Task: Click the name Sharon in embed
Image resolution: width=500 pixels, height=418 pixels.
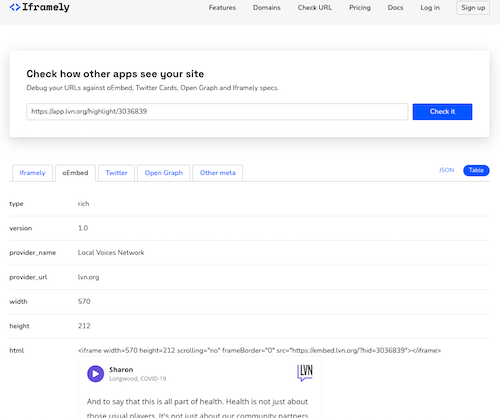Action: [x=121, y=370]
